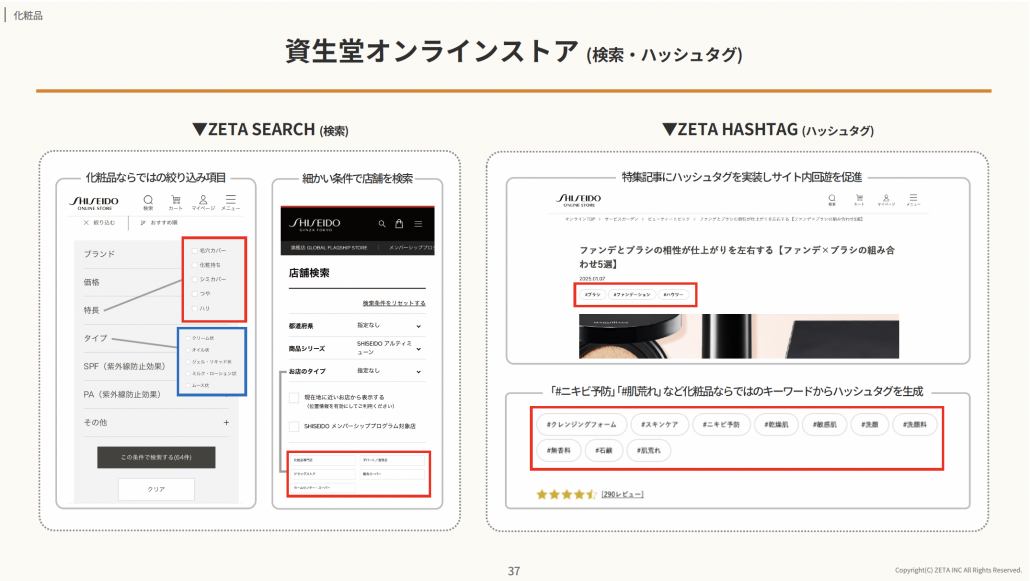Open the 商品シリーズ dropdown

pyautogui.click(x=418, y=347)
